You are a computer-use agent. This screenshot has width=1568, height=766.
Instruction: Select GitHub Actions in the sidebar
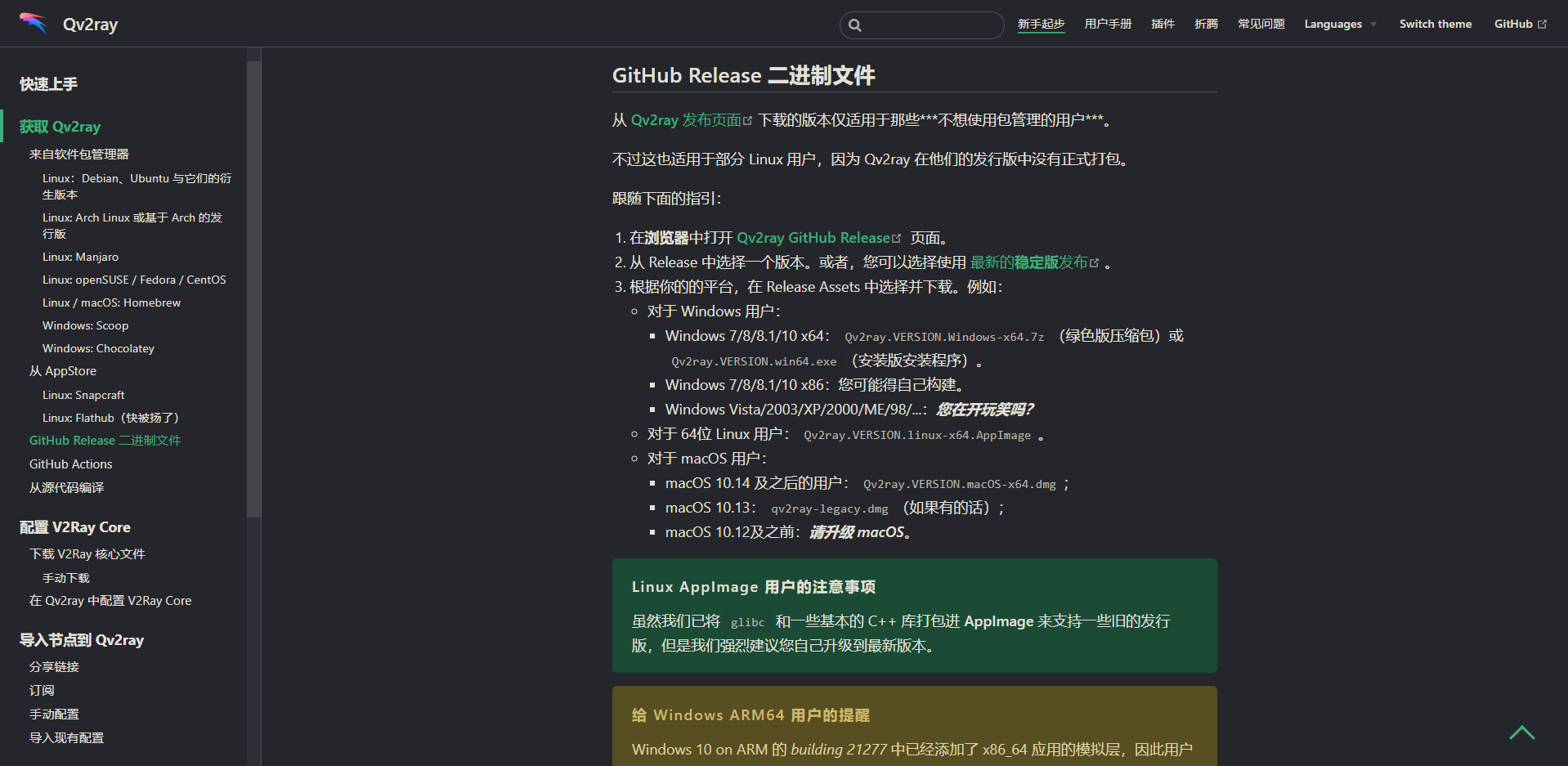(70, 464)
